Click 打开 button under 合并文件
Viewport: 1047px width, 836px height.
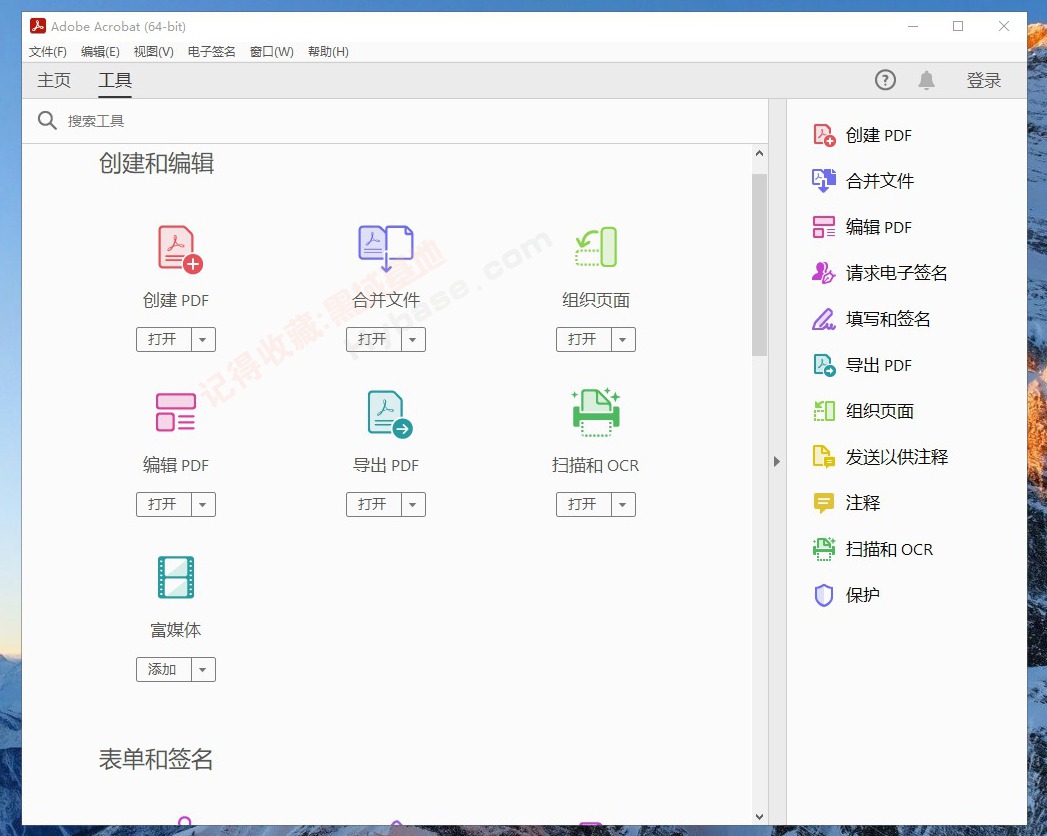[373, 339]
